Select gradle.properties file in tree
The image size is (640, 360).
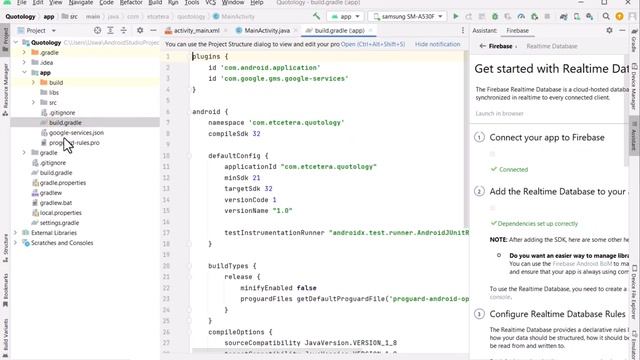(62, 183)
